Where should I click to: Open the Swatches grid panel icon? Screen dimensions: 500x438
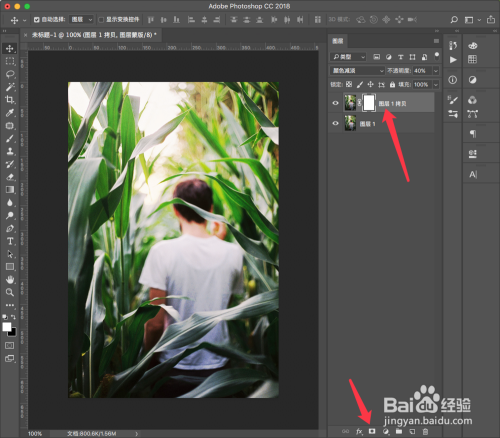coord(472,60)
